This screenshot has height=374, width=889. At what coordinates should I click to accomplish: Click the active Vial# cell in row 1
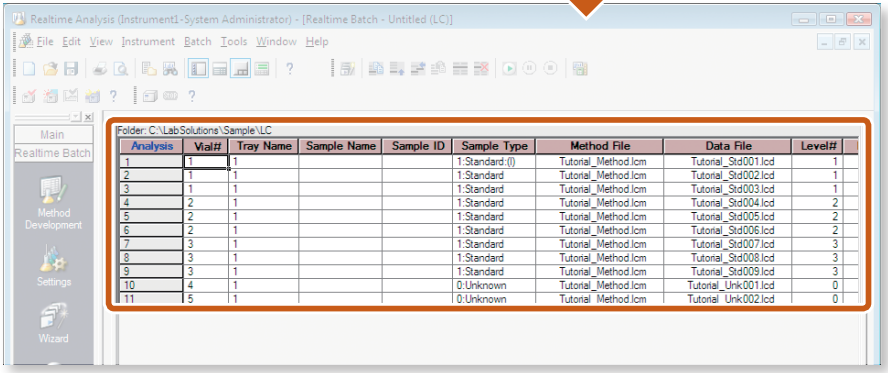click(x=206, y=162)
